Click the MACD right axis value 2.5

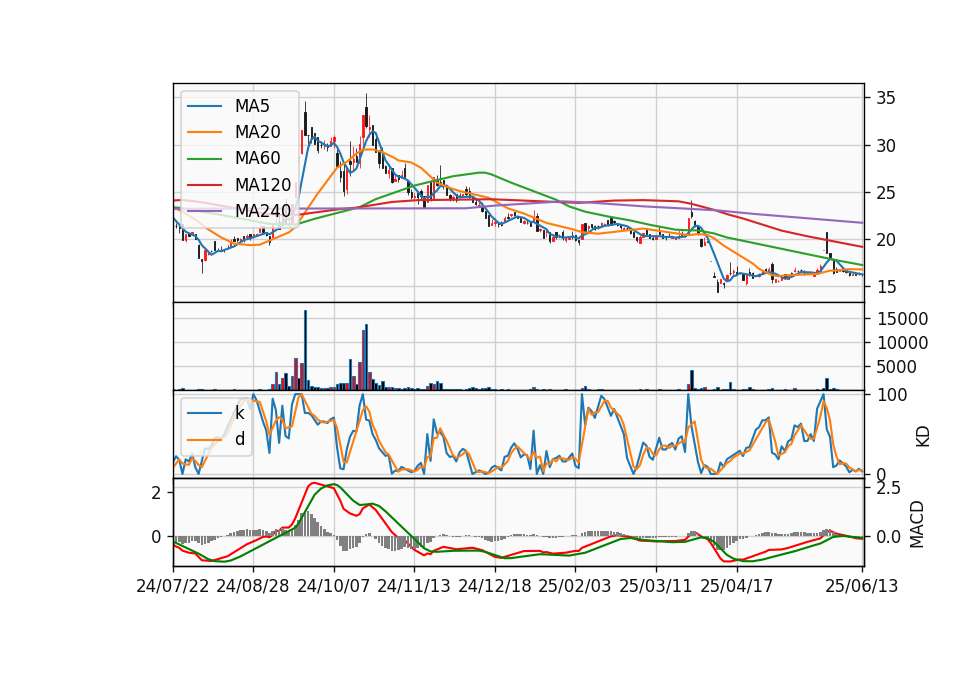tap(888, 489)
